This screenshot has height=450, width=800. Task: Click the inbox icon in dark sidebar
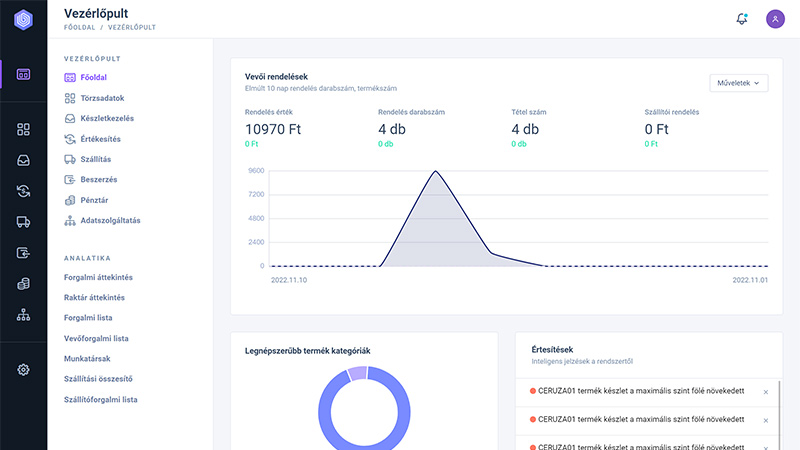point(23,160)
